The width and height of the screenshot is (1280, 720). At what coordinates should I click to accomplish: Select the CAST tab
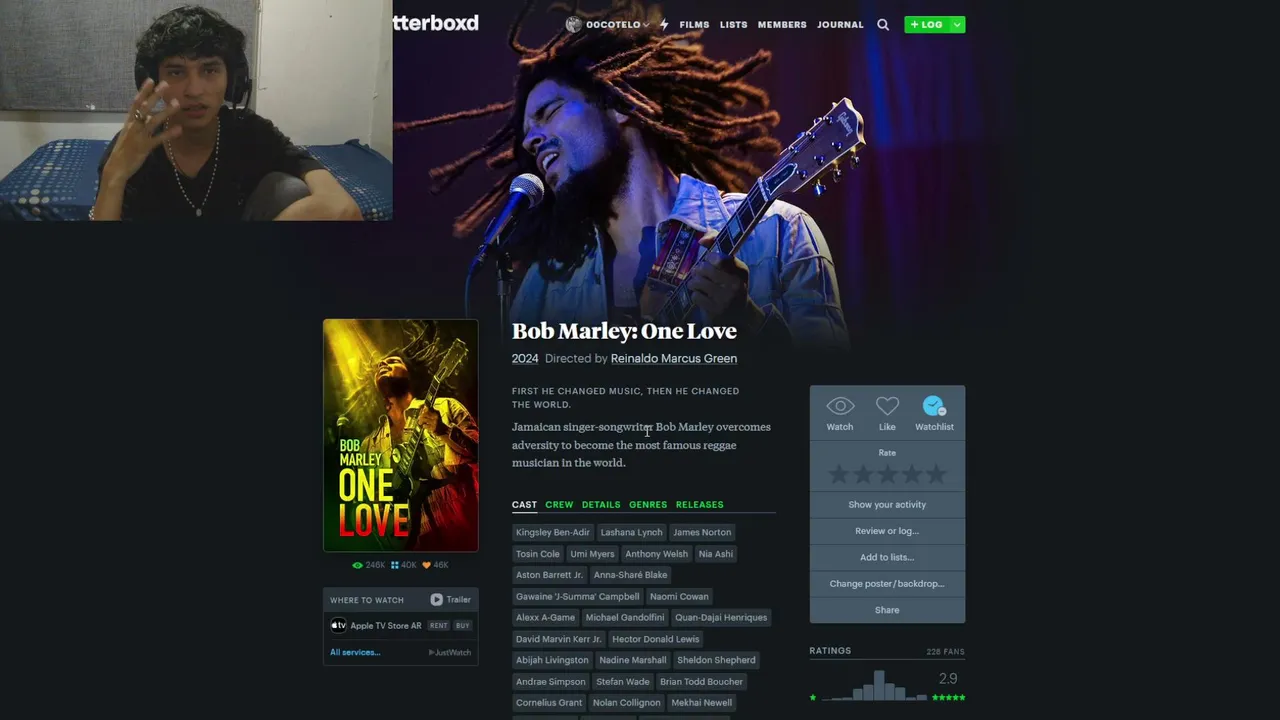coord(524,505)
